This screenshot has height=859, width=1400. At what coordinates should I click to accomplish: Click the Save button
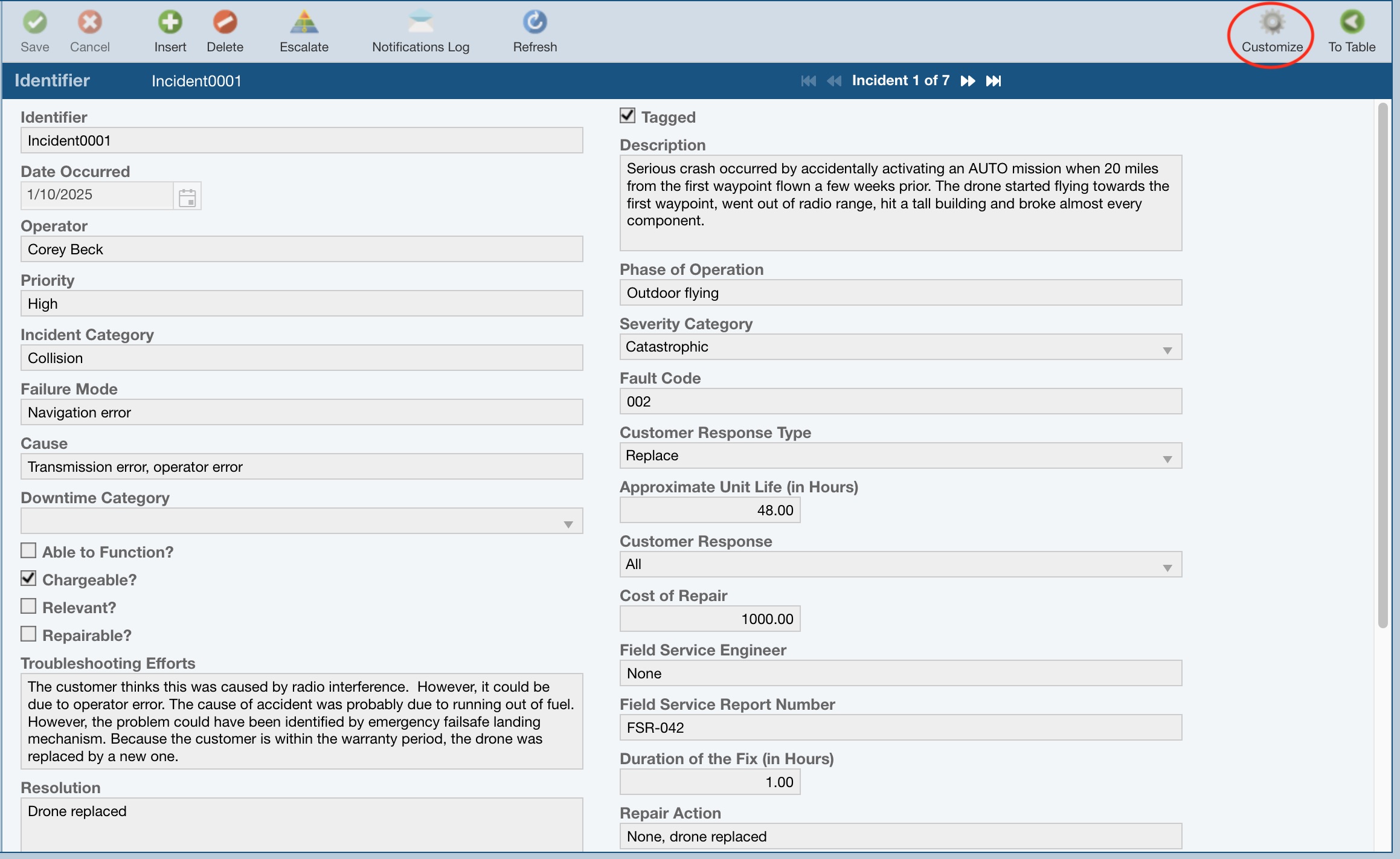click(x=34, y=23)
